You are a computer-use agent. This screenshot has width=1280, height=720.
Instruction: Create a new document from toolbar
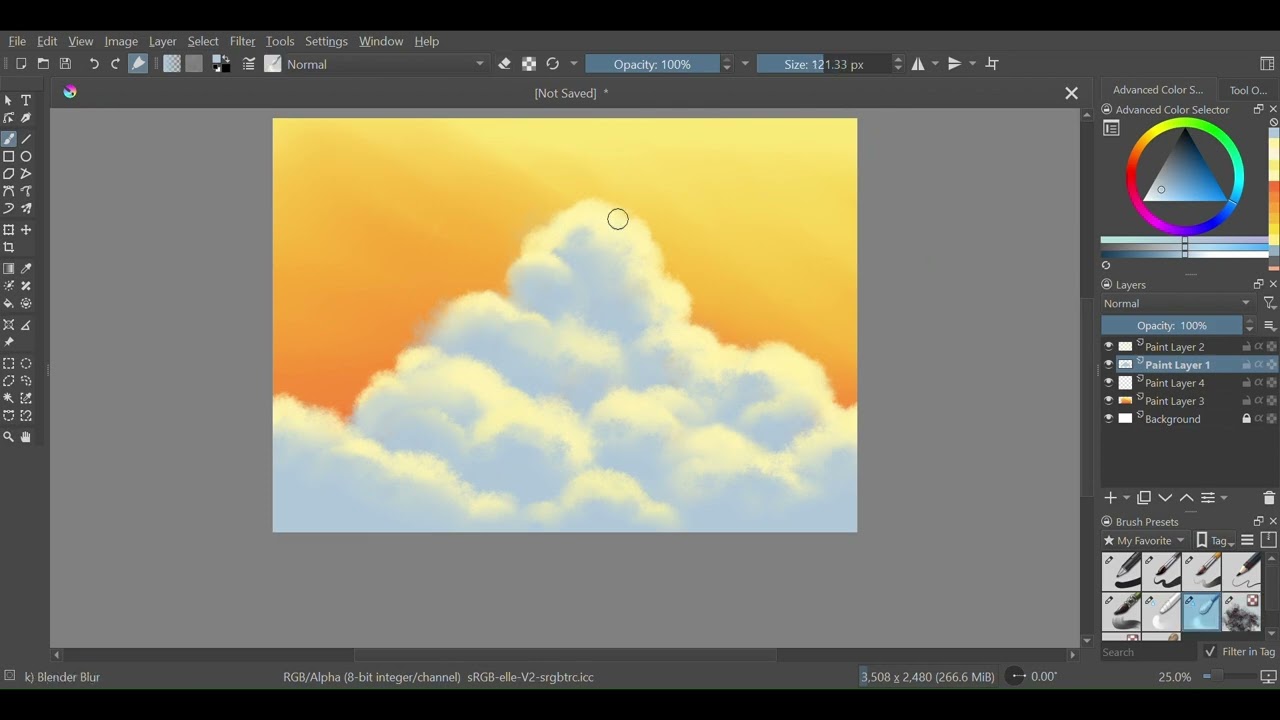(21, 64)
